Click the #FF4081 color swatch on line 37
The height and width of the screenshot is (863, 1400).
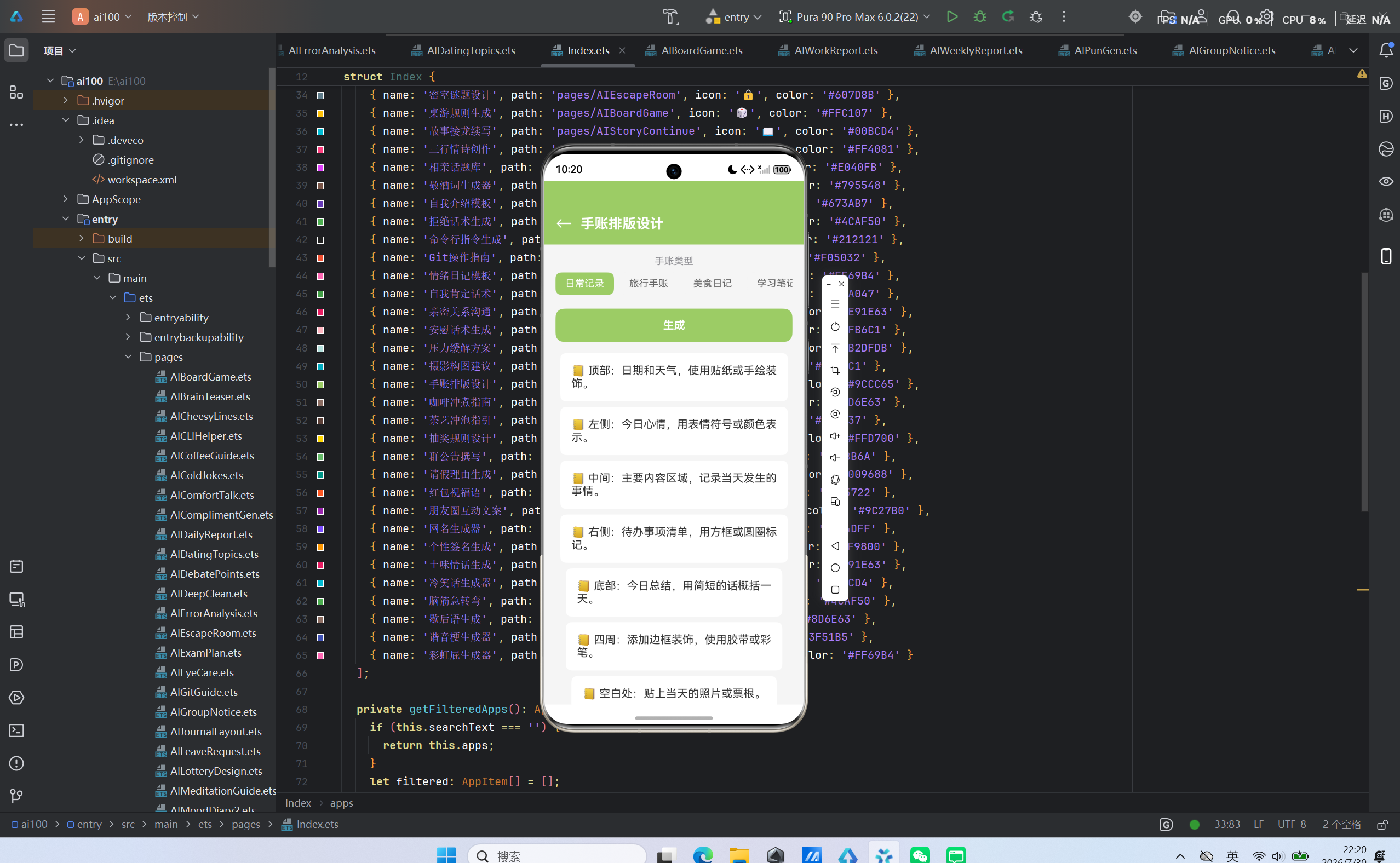click(x=321, y=149)
